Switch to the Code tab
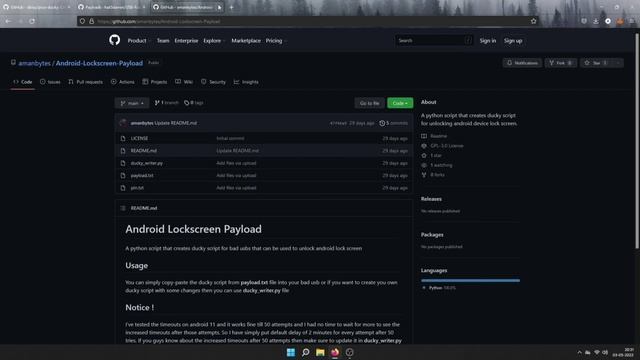640x360 pixels. [x=22, y=82]
